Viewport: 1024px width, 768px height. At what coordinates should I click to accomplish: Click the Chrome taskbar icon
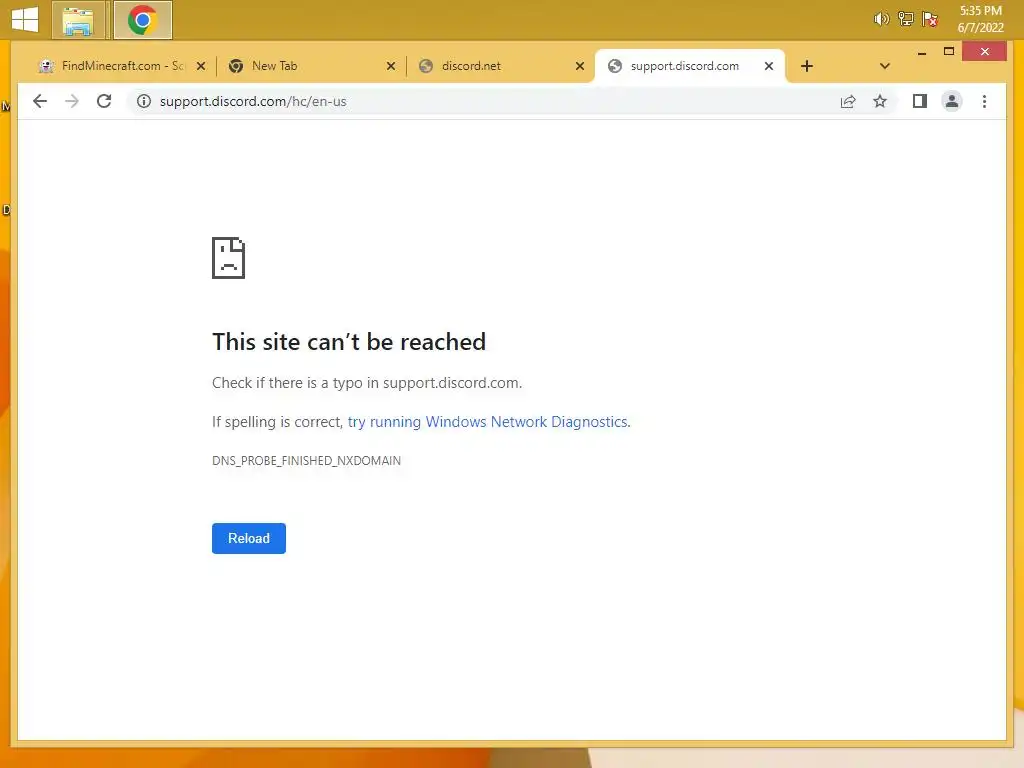(x=142, y=20)
